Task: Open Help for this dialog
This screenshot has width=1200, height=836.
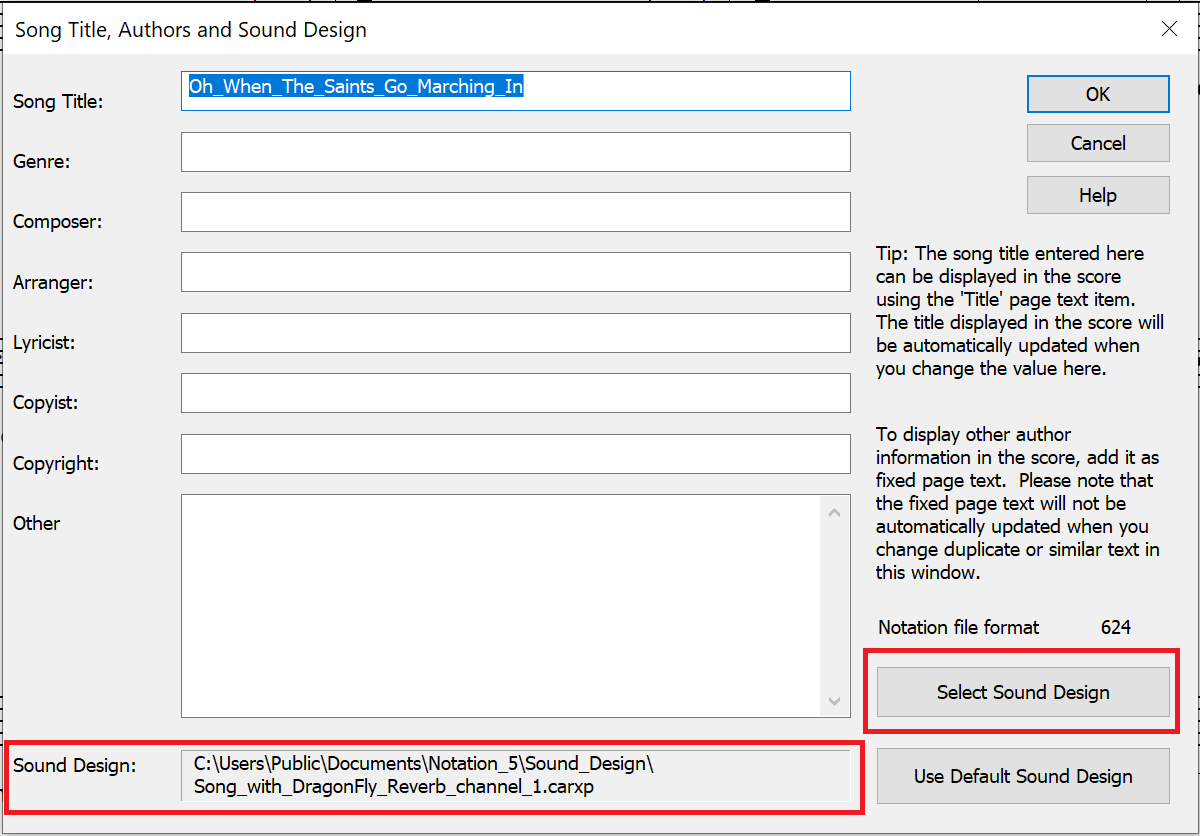Action: point(1097,195)
